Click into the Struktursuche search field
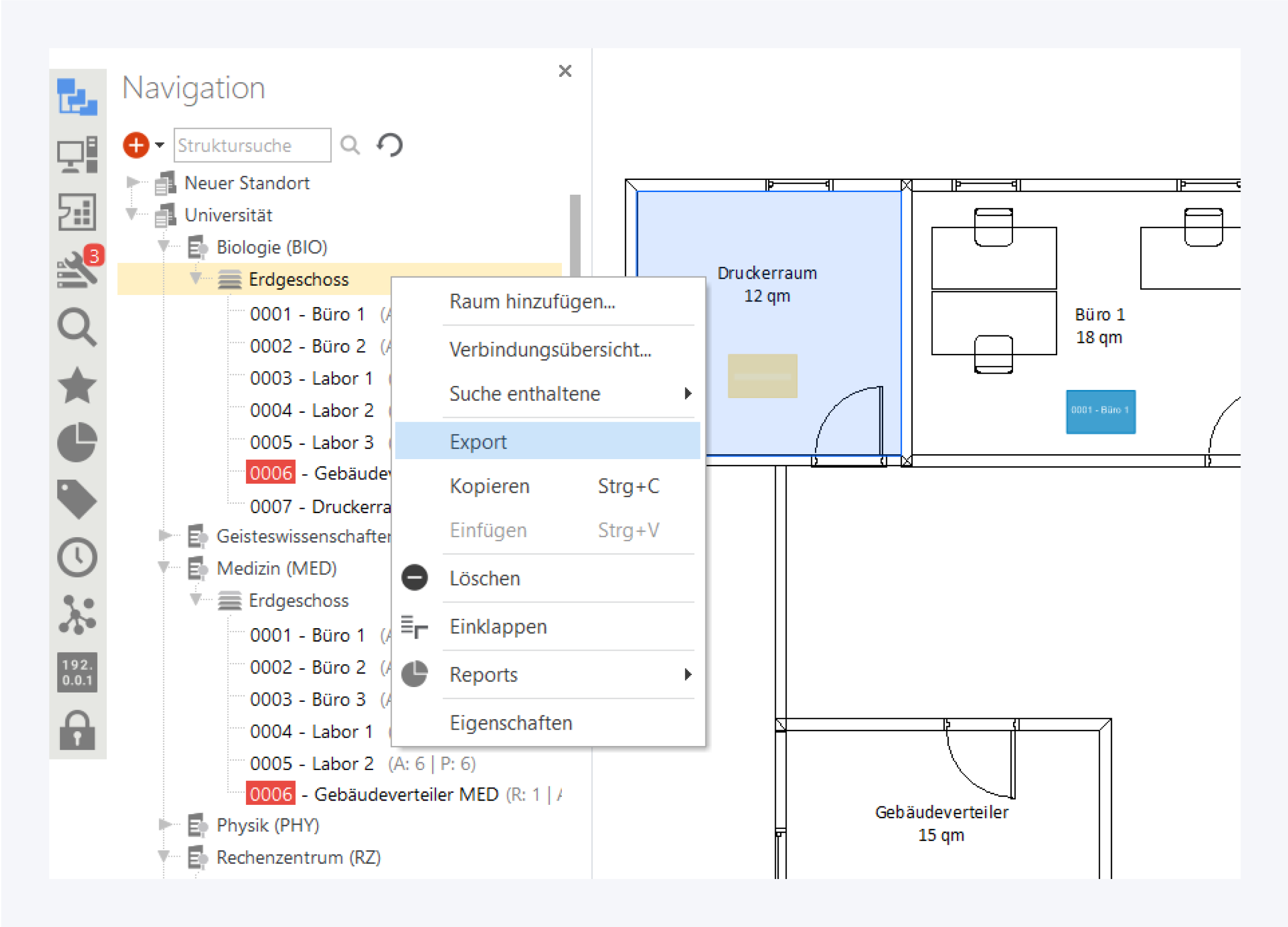 [252, 146]
